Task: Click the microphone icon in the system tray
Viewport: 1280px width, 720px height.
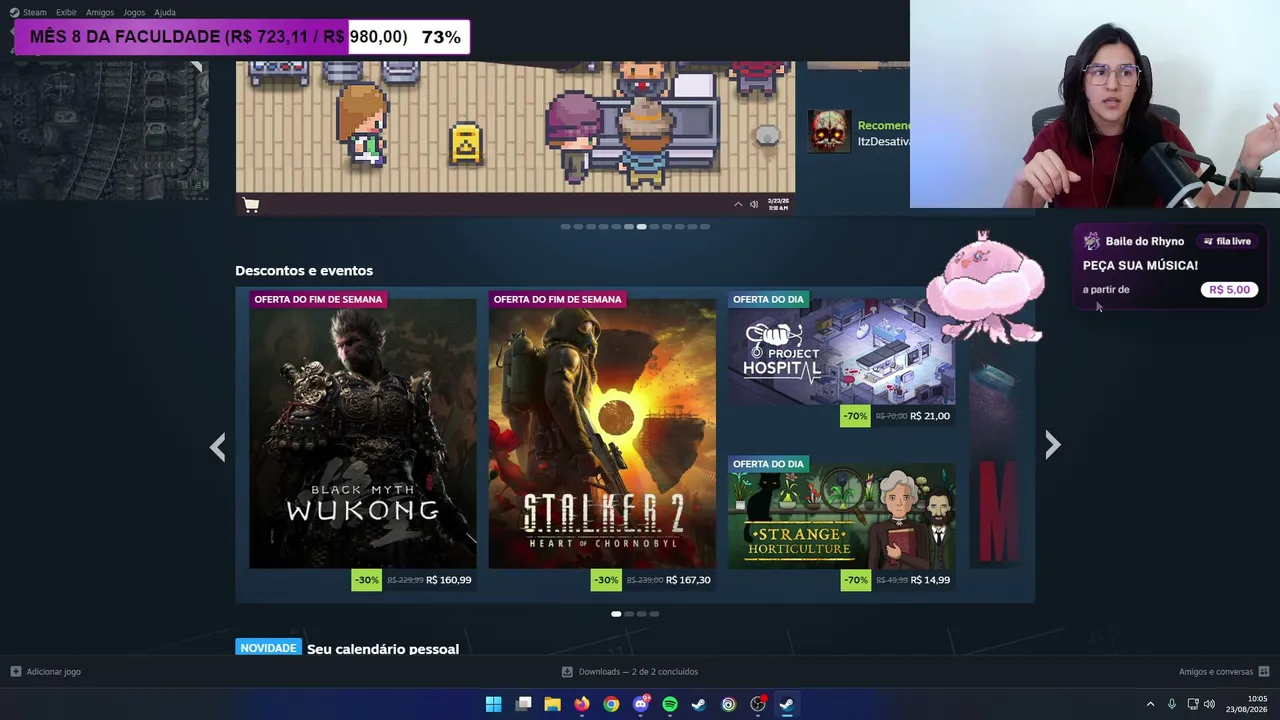Action: 1171,704
